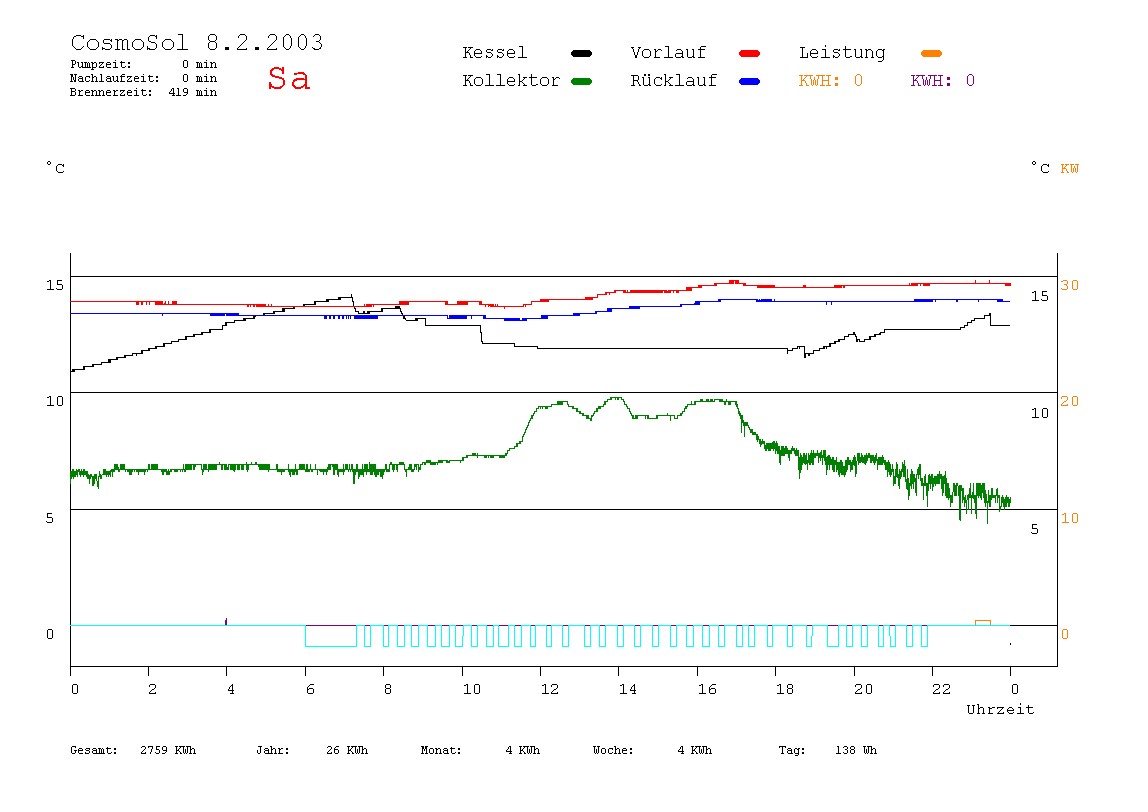1148x812 pixels.
Task: Click the green Kollektor legend swatch
Action: (581, 81)
